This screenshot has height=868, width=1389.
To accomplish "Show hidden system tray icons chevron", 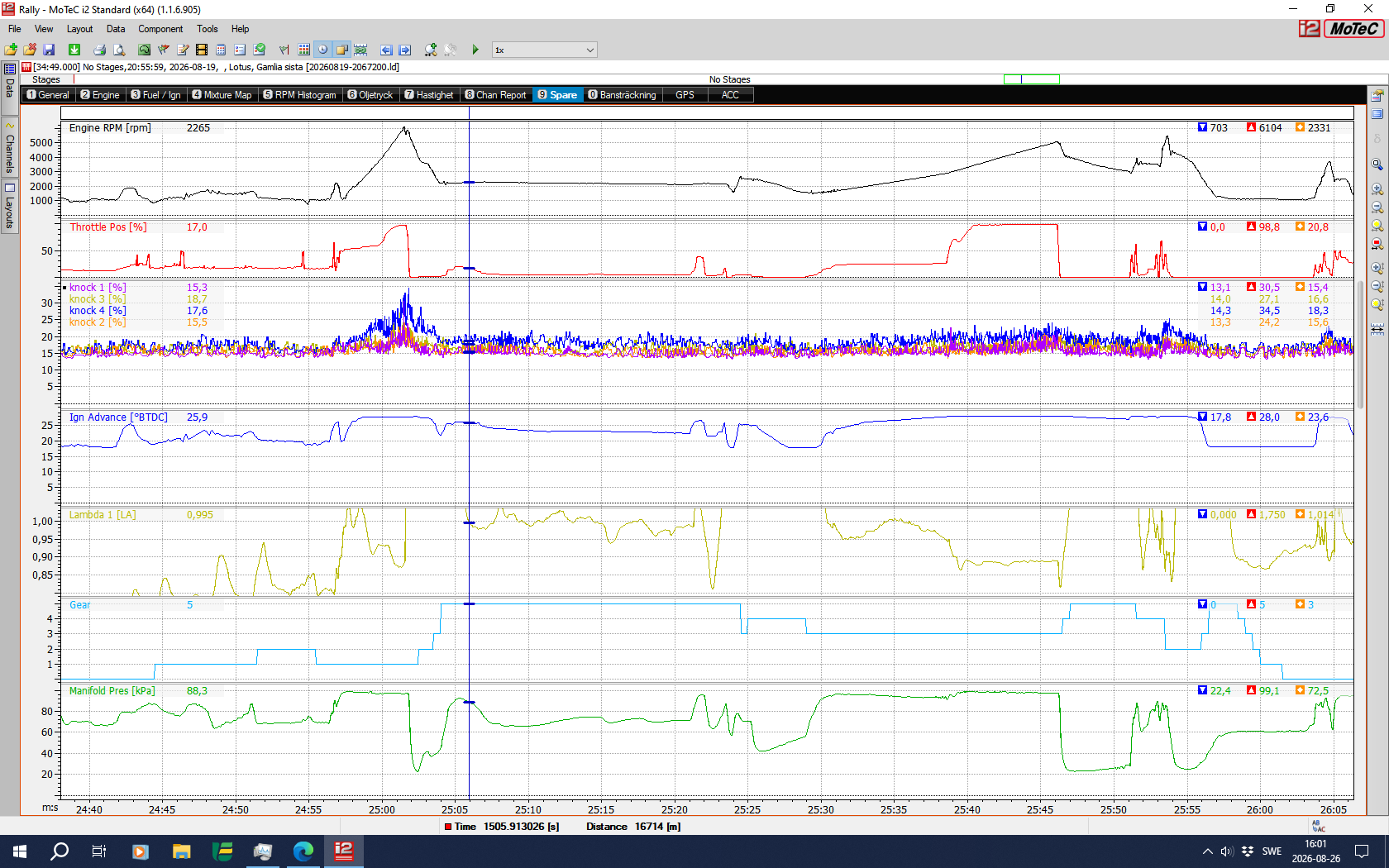I will click(1208, 851).
